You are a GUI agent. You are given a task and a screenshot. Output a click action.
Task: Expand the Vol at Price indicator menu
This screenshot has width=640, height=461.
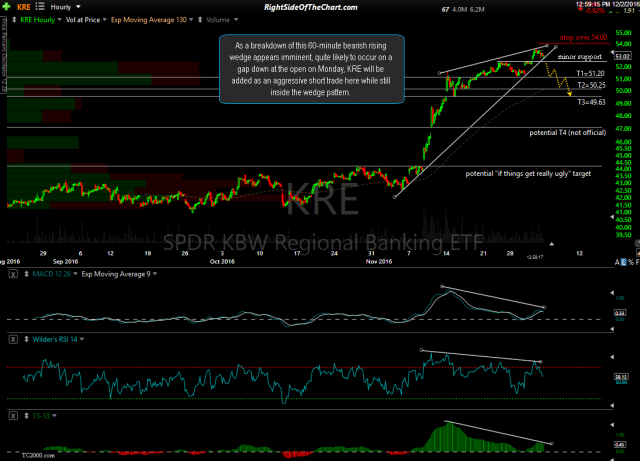[104, 20]
